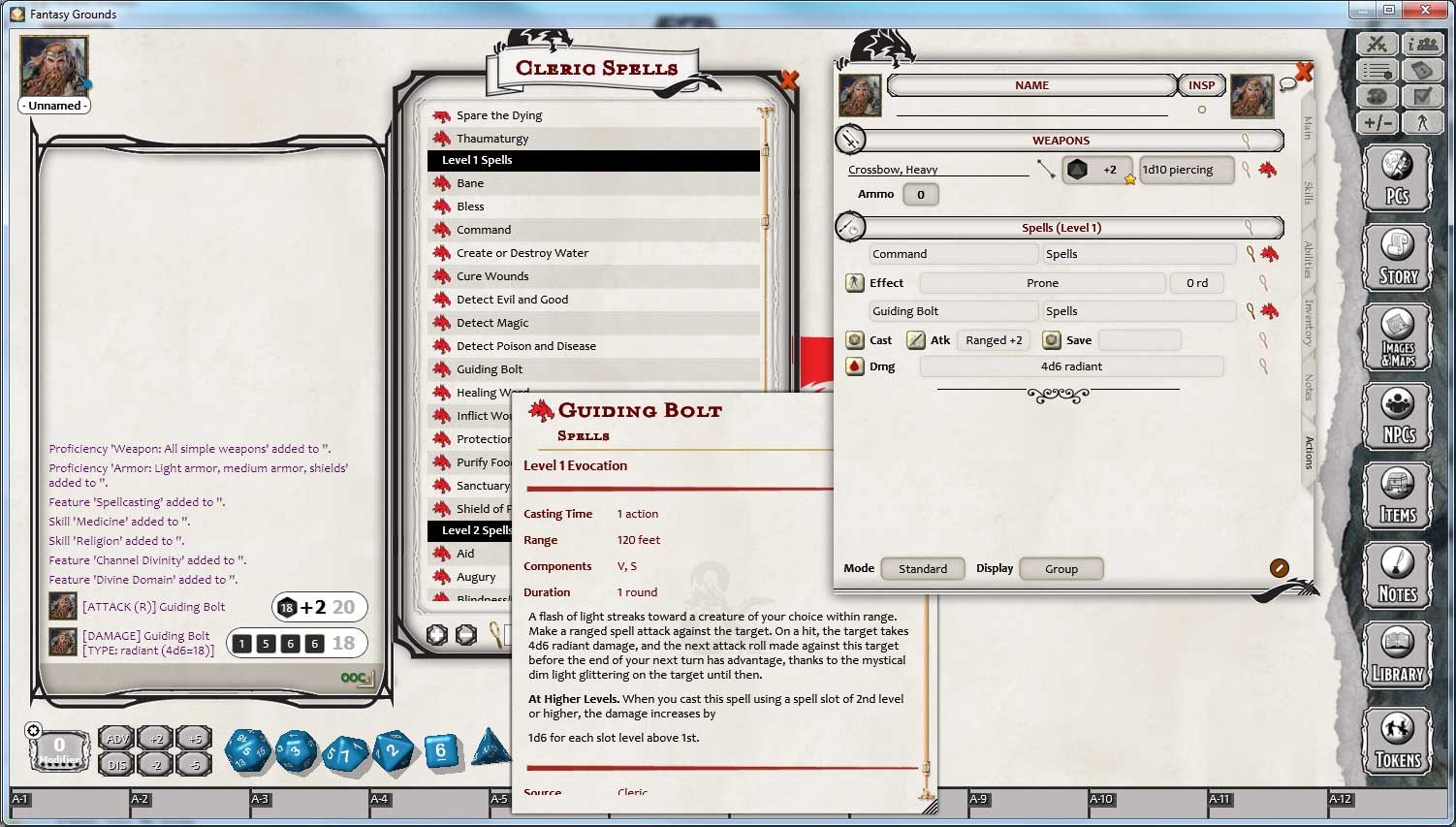Screen dimensions: 1456x827
Task: Toggle the inspiration circle under INSP
Action: coord(1202,110)
